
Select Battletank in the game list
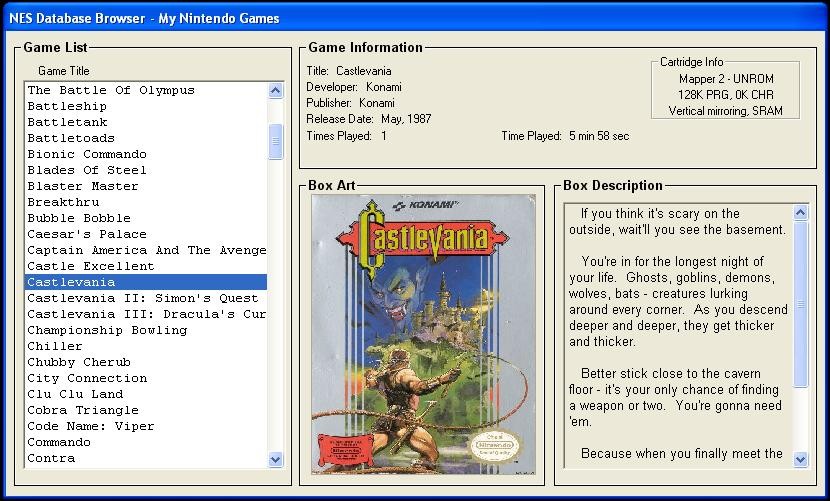point(146,122)
